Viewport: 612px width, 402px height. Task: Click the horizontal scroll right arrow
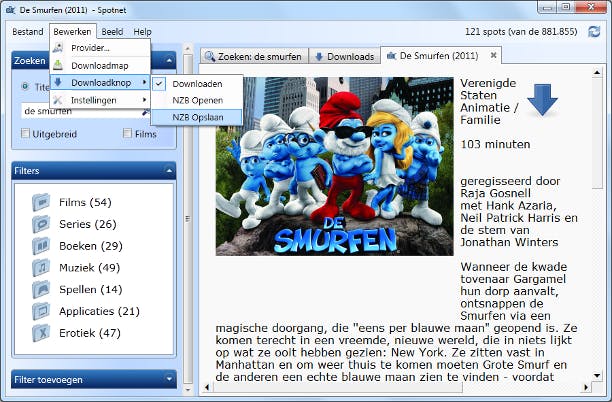click(x=585, y=388)
